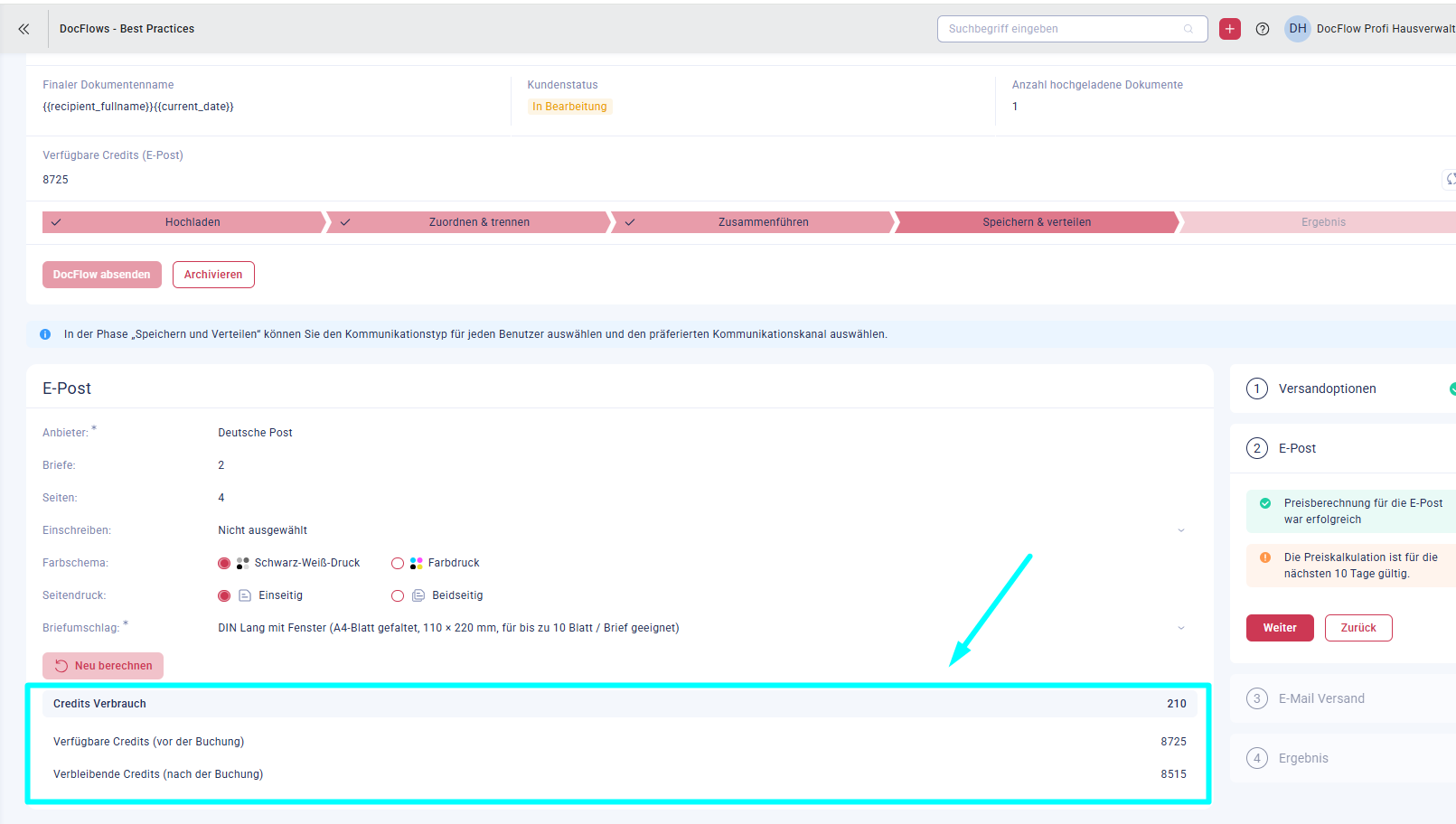Click the DH user avatar
The image size is (1456, 824).
(x=1297, y=29)
